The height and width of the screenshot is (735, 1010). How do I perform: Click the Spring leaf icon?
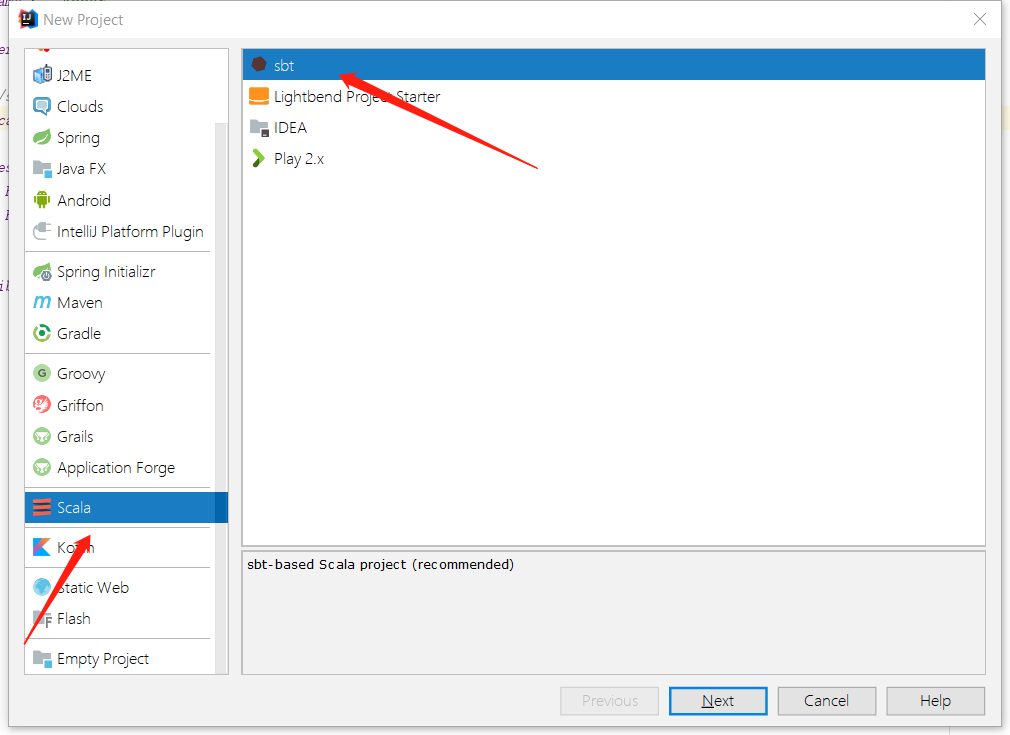pos(42,137)
